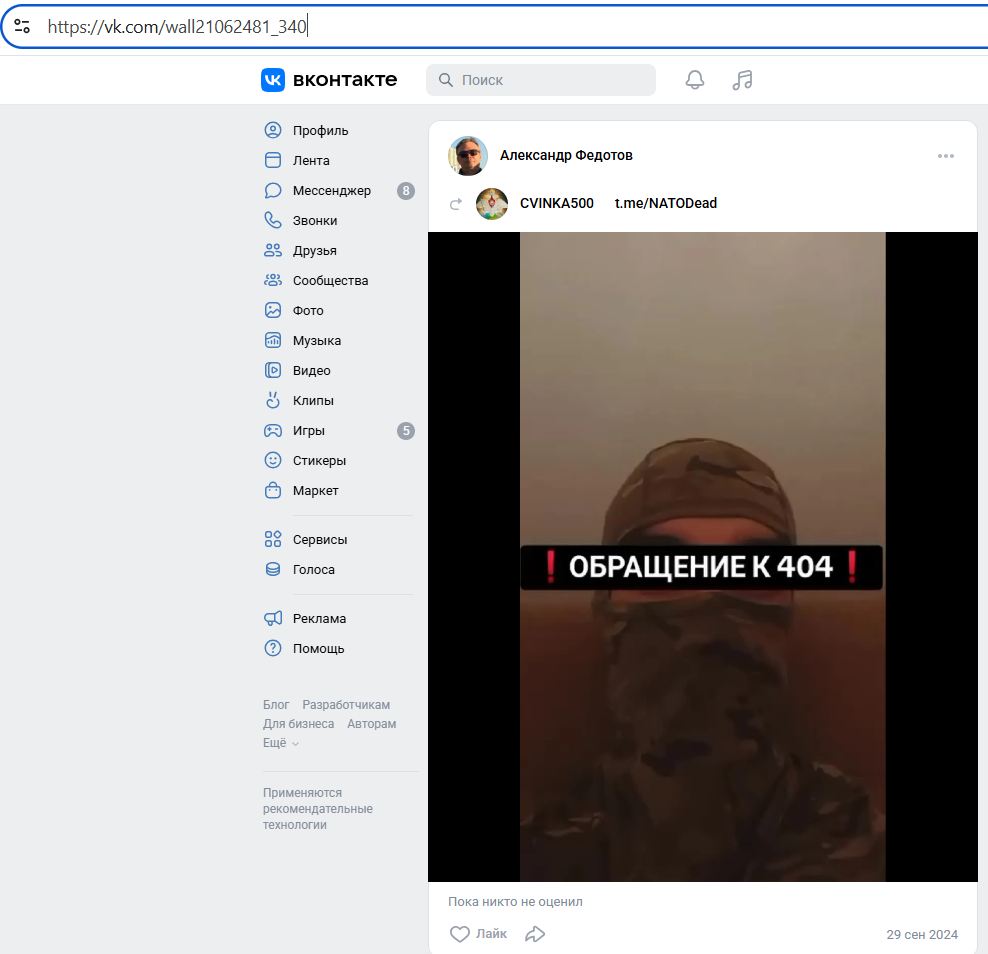
Task: Click the share arrow below the post
Action: point(535,933)
